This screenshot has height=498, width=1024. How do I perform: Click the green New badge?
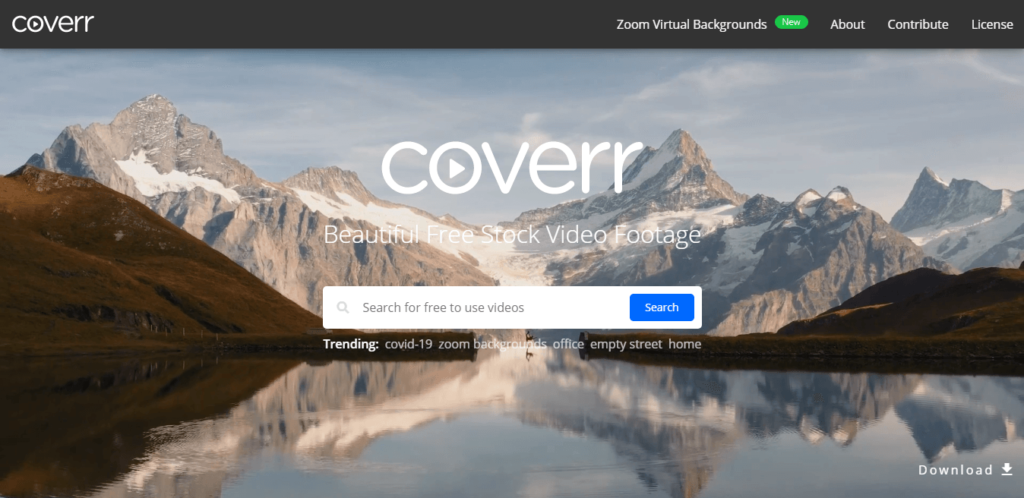coord(791,22)
